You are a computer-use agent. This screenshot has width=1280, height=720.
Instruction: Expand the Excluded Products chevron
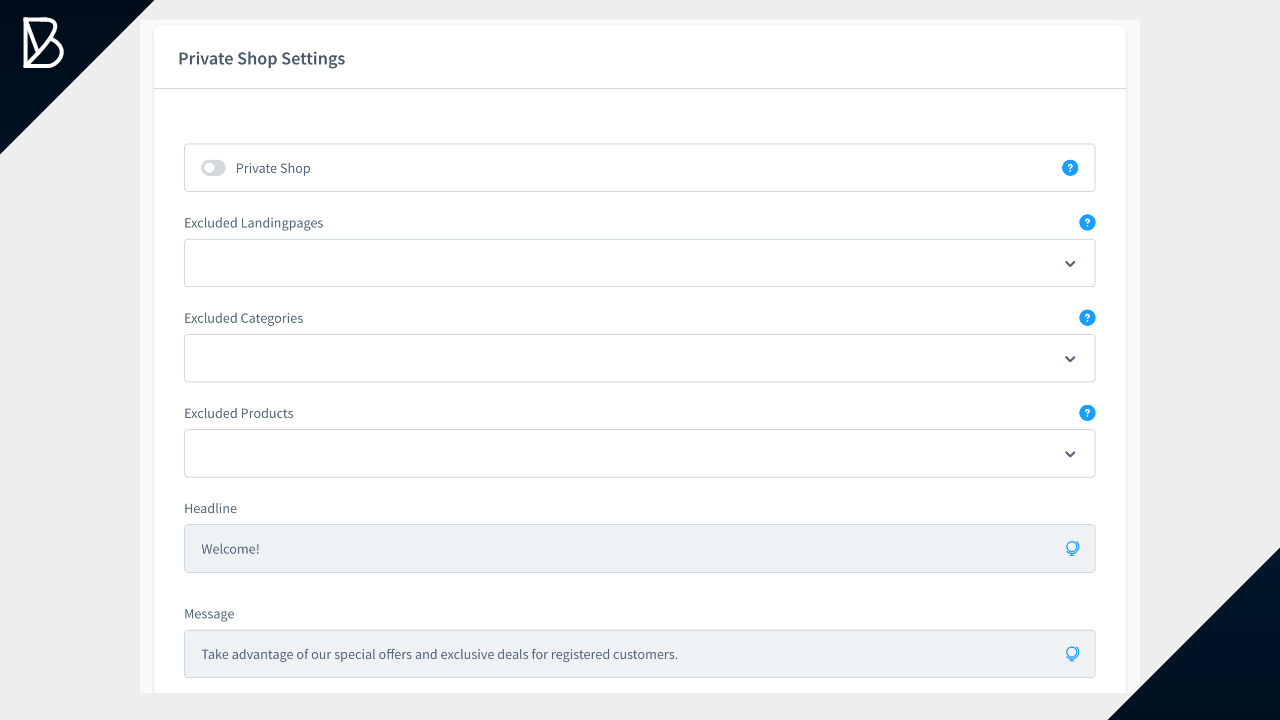[1070, 454]
